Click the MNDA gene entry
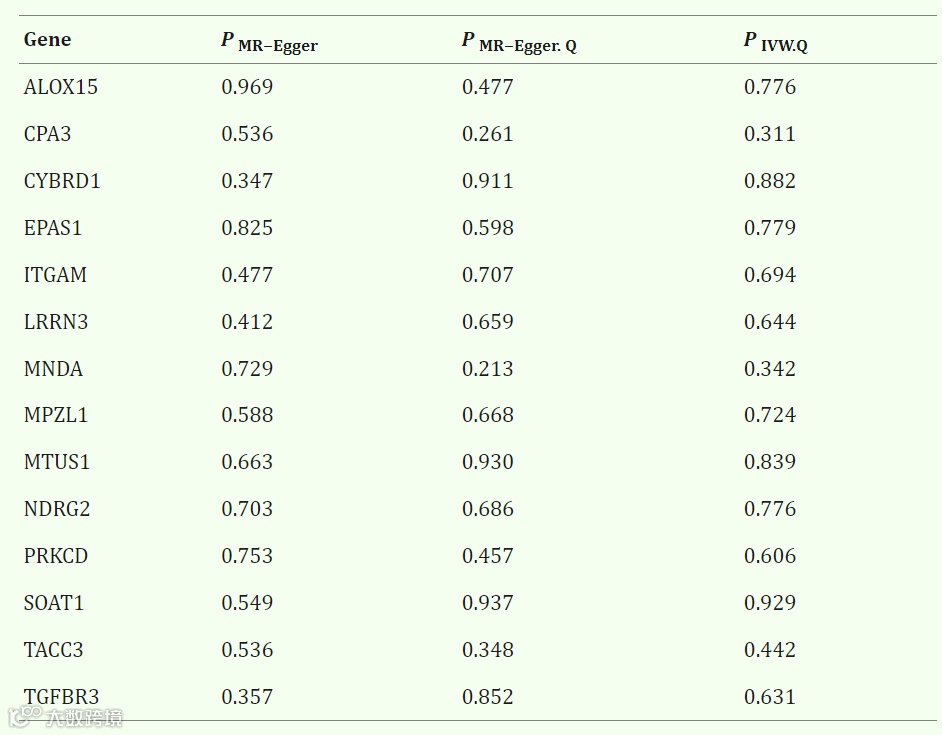Image resolution: width=942 pixels, height=735 pixels. 53,368
